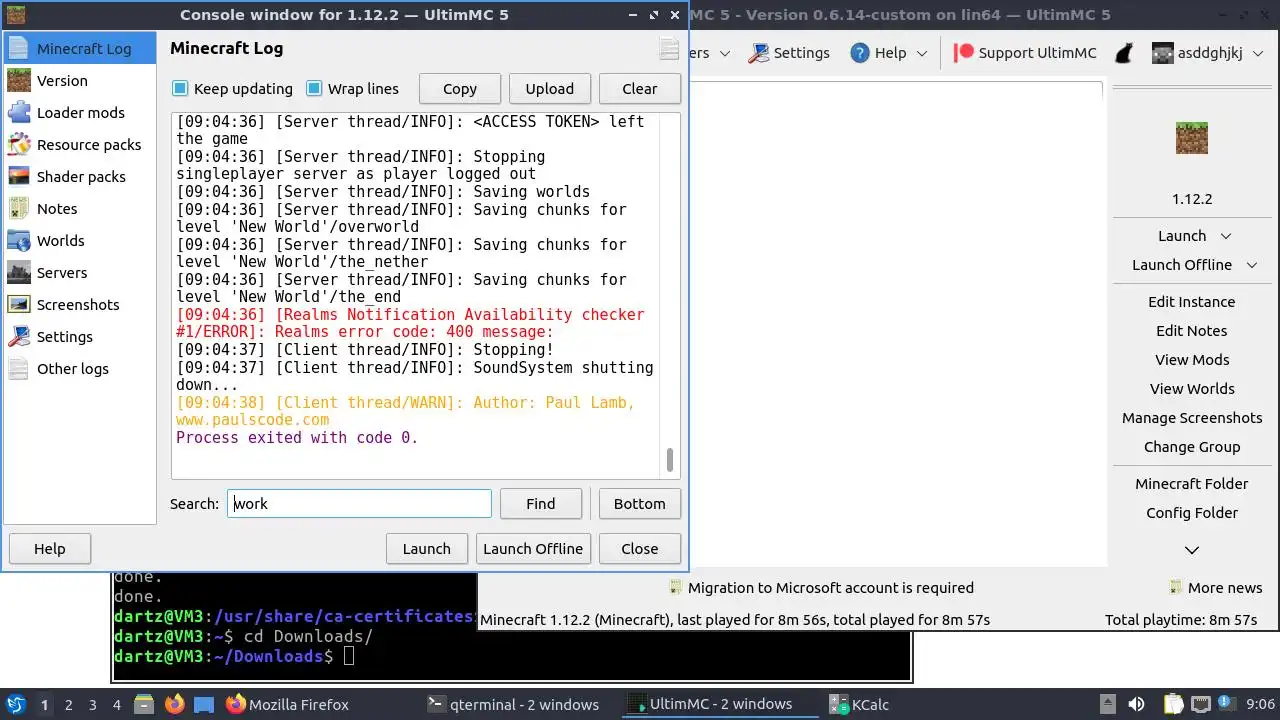Select Minecraft Log page in sidebar
The height and width of the screenshot is (720, 1280).
tap(80, 49)
